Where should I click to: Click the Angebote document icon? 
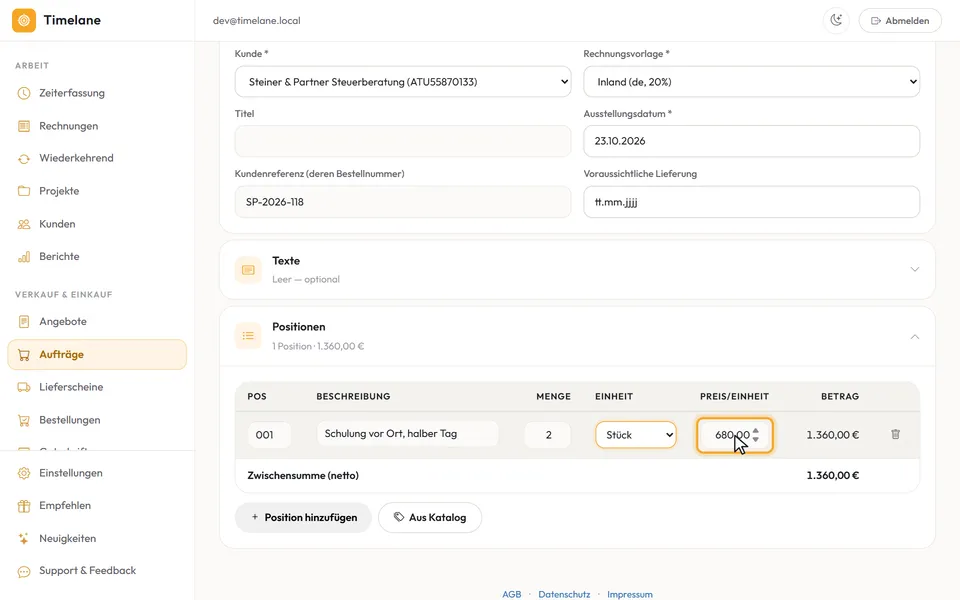(24, 321)
